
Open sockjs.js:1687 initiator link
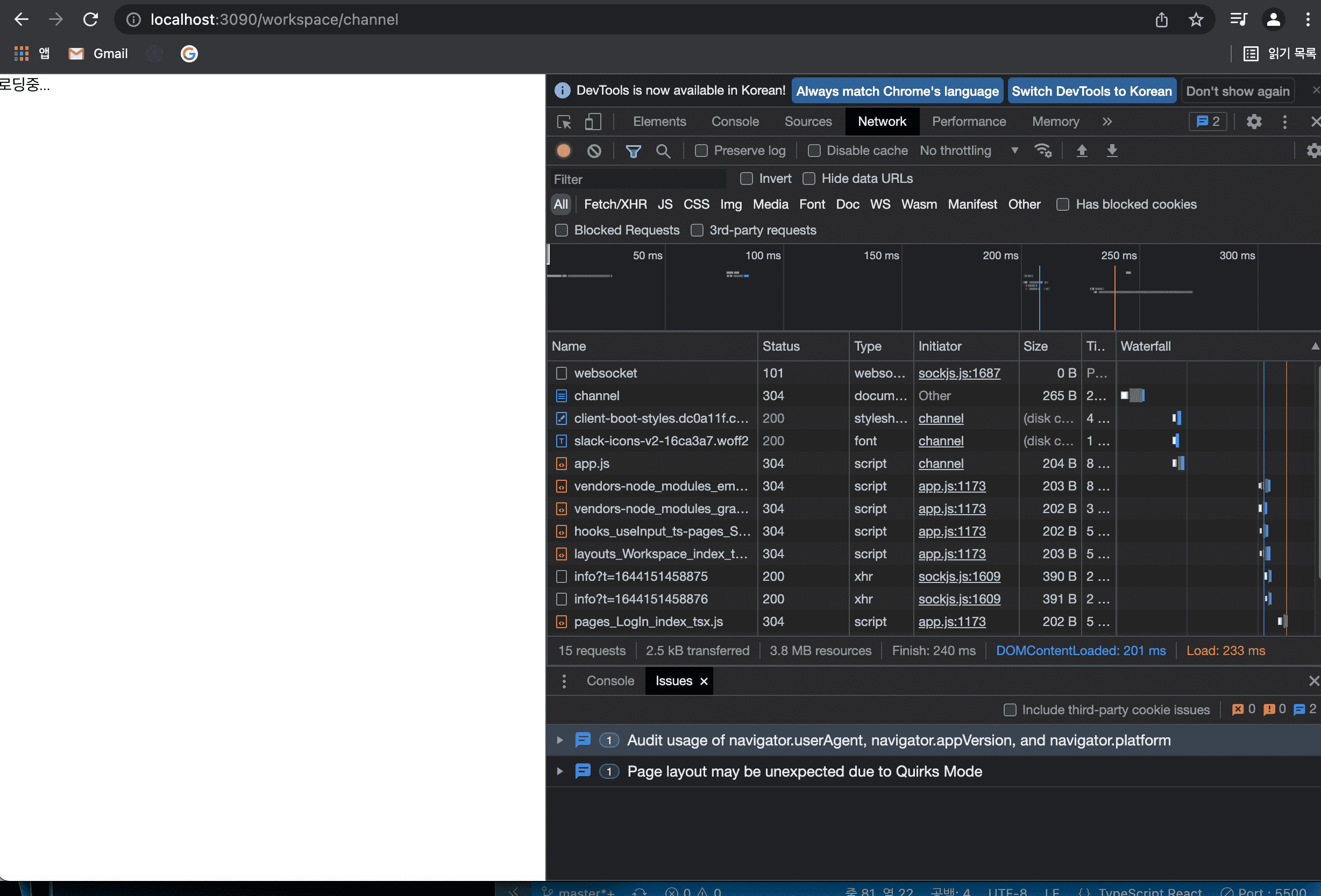pyautogui.click(x=959, y=373)
